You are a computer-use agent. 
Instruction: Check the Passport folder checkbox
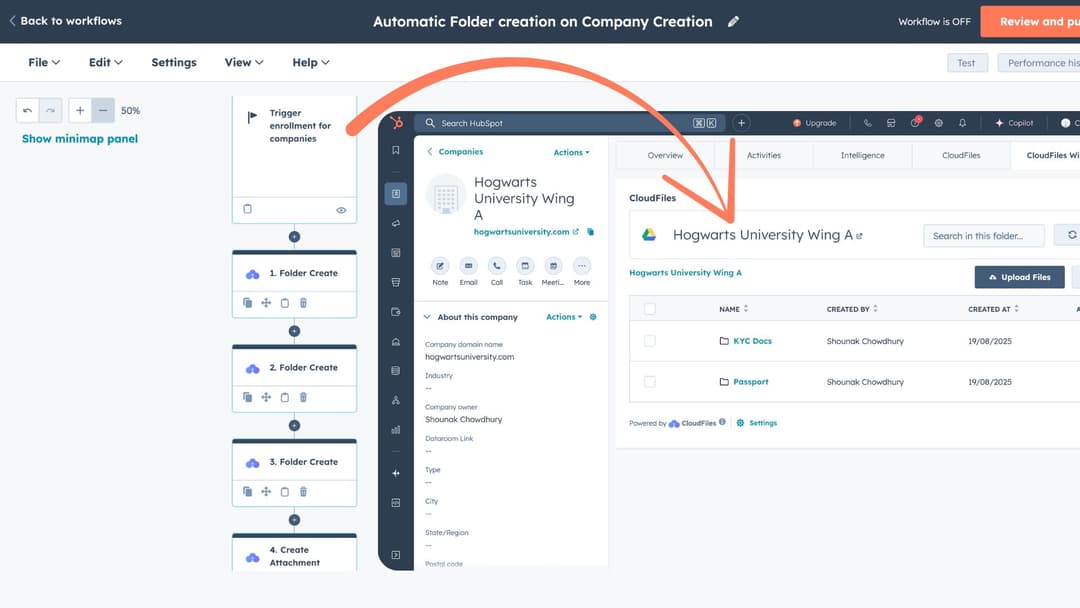650,382
